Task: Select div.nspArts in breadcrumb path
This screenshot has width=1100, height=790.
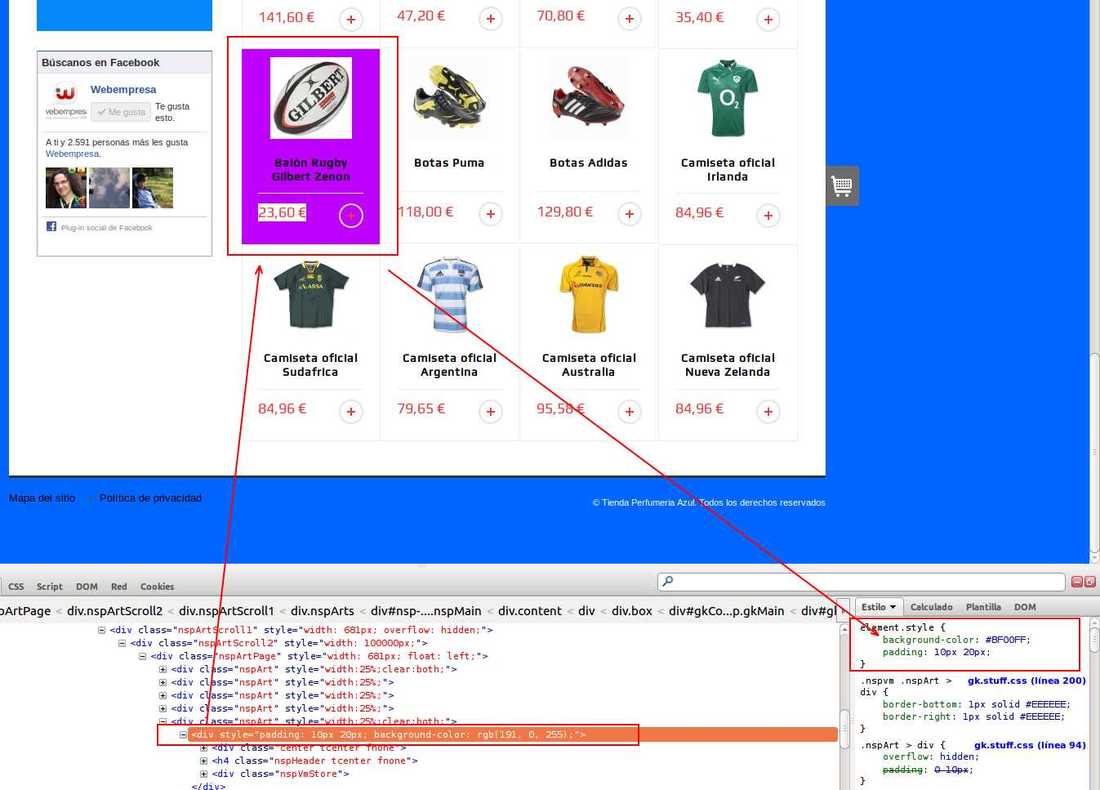Action: [x=322, y=611]
